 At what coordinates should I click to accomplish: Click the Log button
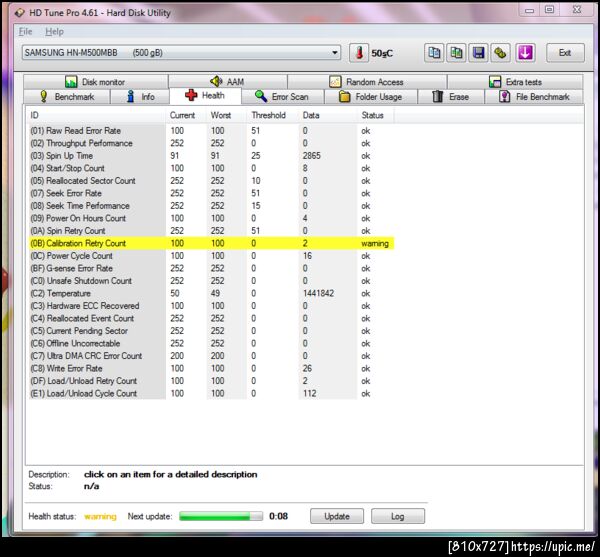click(x=398, y=516)
